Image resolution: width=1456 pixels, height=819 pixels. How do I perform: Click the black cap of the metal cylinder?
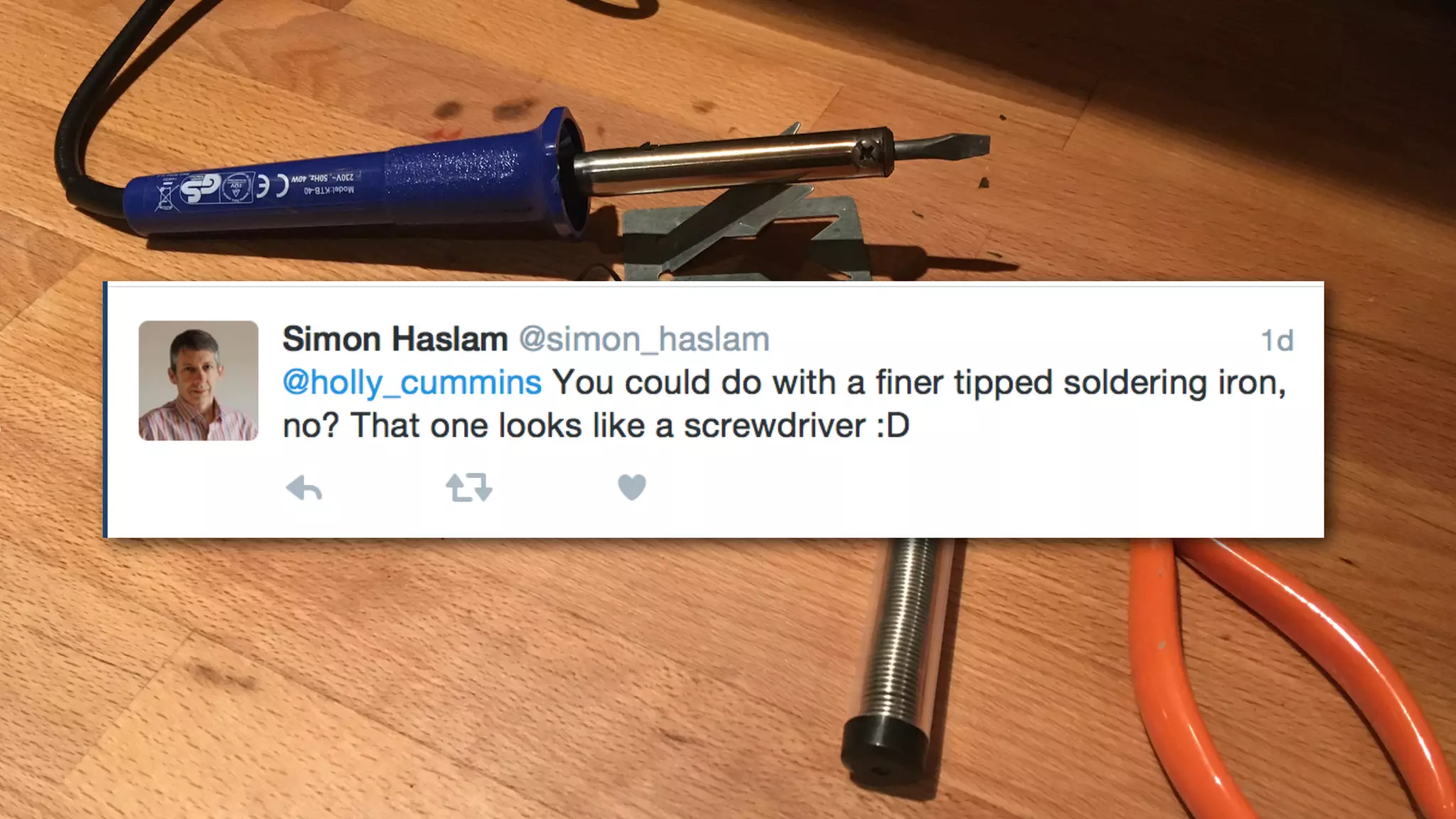click(885, 752)
